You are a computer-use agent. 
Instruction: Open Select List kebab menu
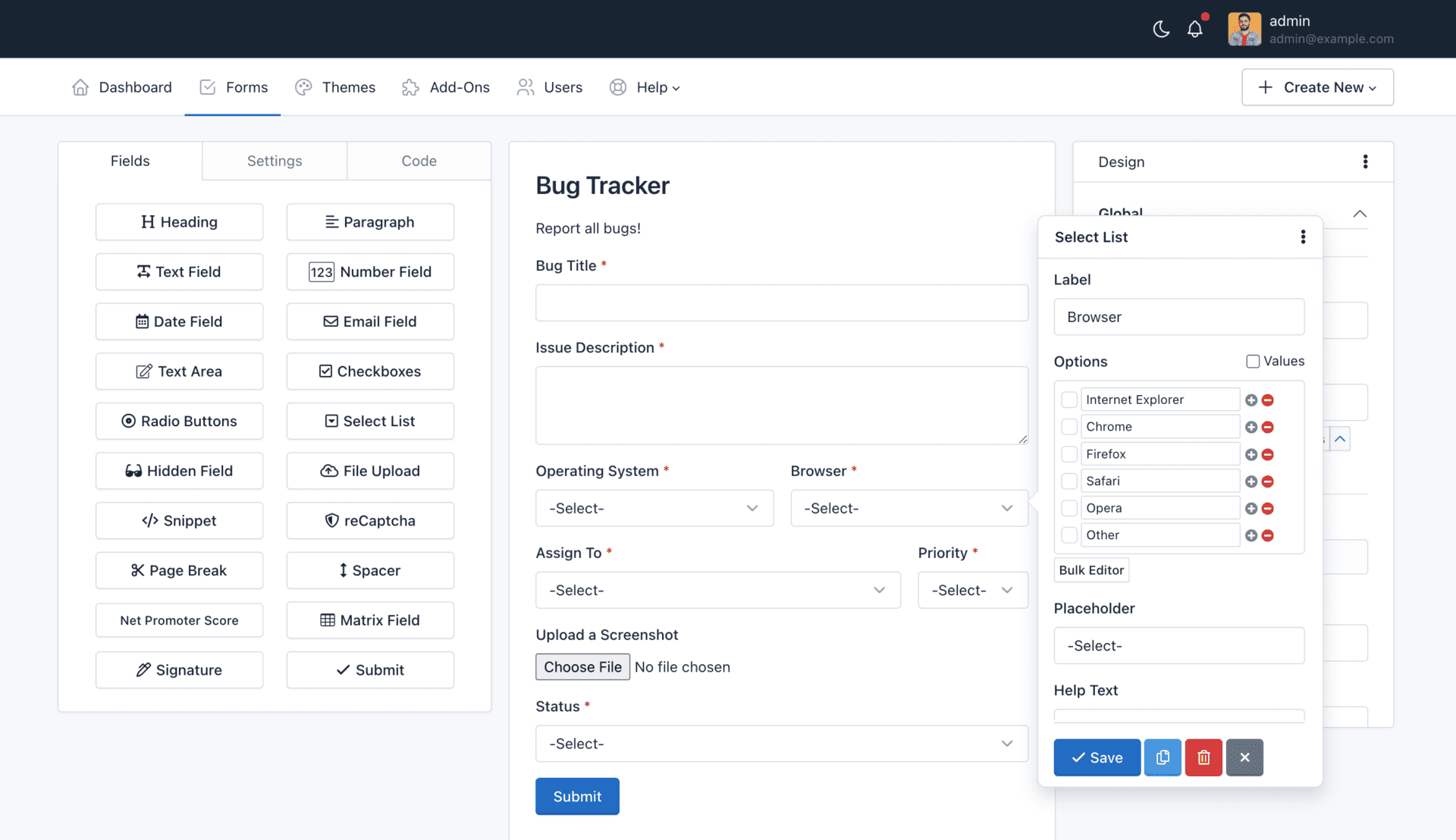tap(1303, 237)
